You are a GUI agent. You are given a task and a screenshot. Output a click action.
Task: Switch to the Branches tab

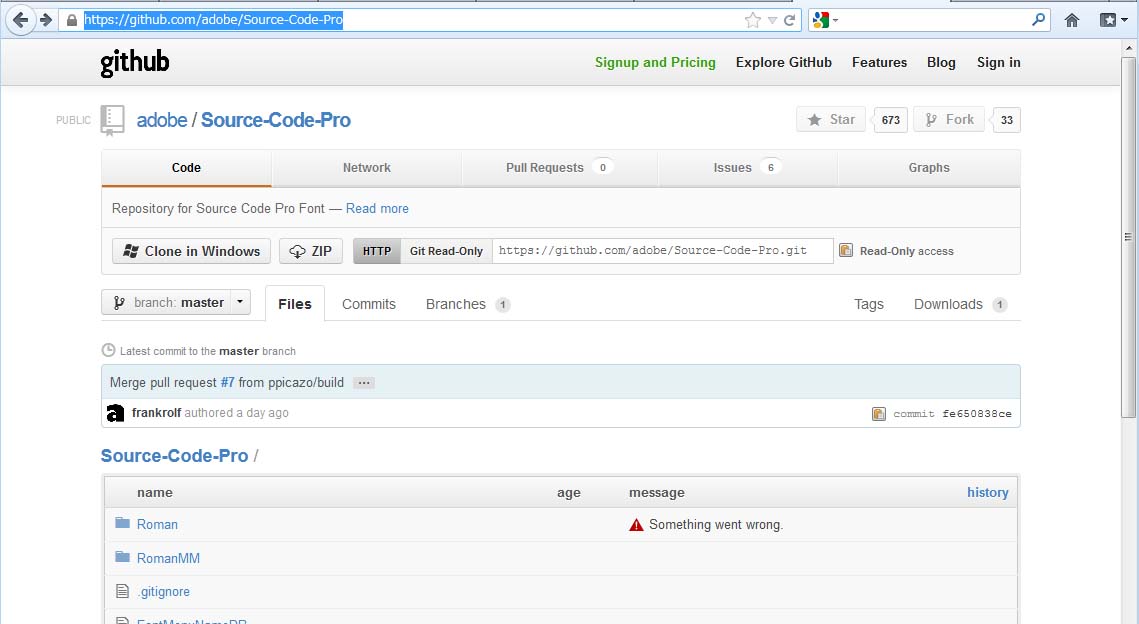tap(468, 304)
